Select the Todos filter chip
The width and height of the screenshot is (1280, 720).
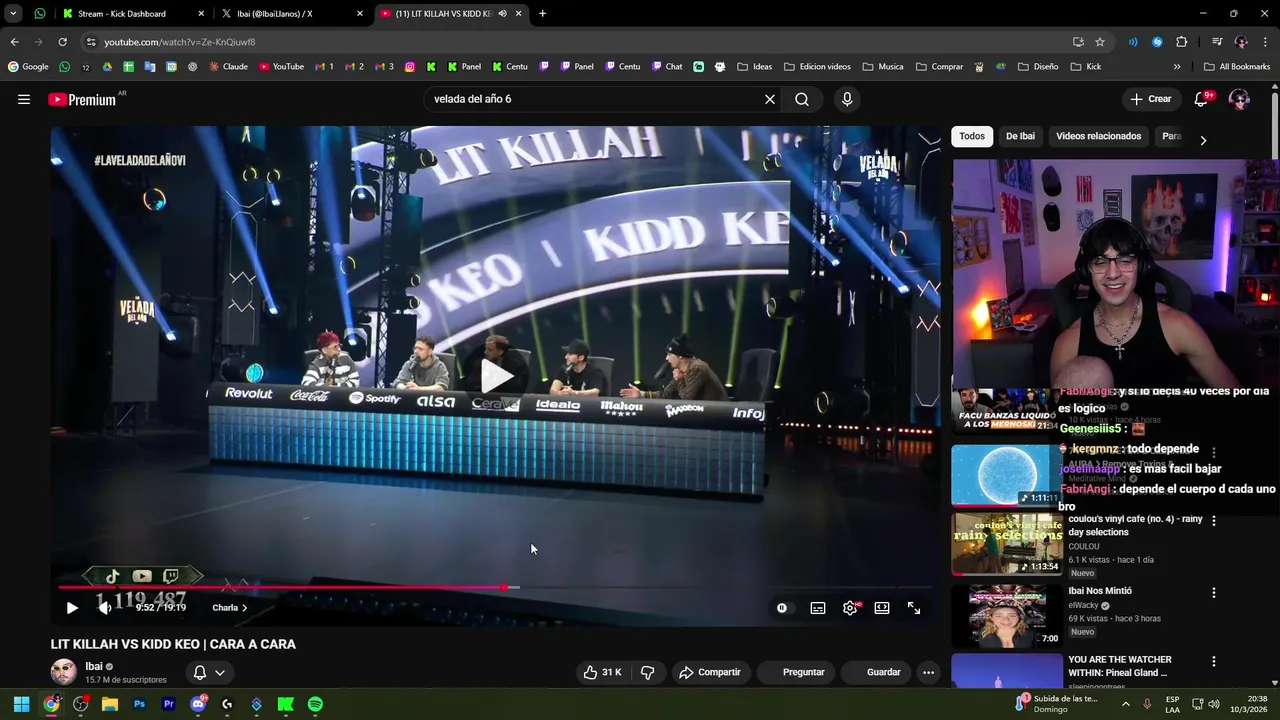972,136
